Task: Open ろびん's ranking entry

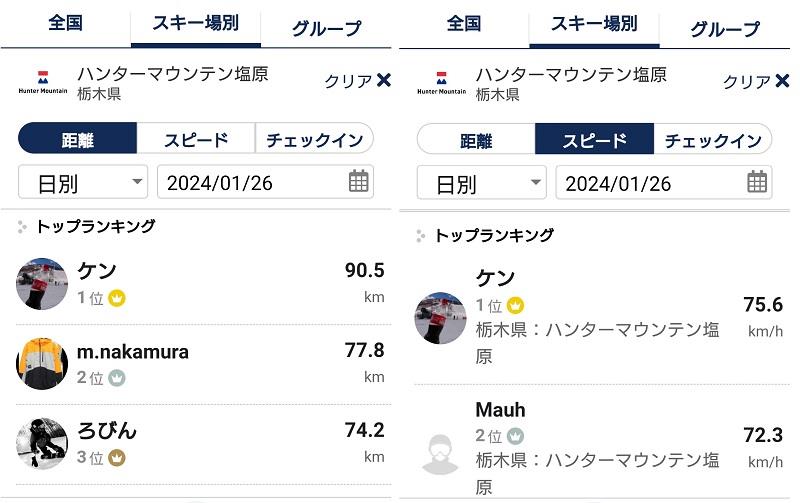Action: pos(204,444)
